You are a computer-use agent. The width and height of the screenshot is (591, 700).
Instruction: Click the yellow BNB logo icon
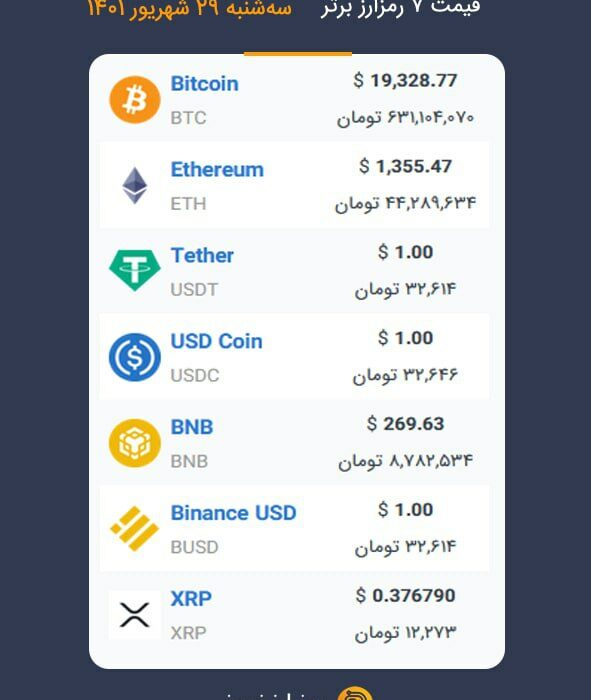click(x=135, y=443)
